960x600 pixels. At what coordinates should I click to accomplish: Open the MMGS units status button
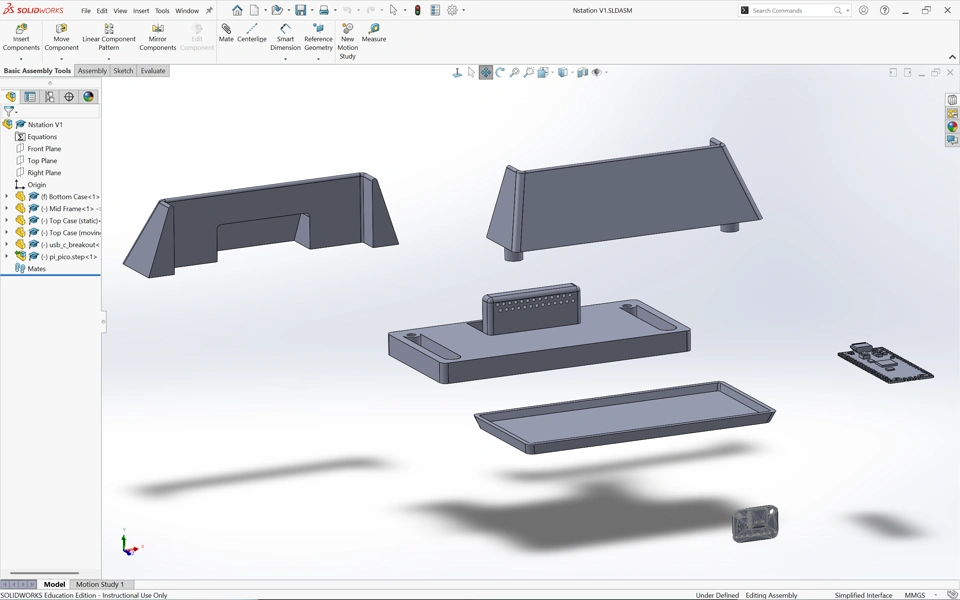pyautogui.click(x=915, y=595)
